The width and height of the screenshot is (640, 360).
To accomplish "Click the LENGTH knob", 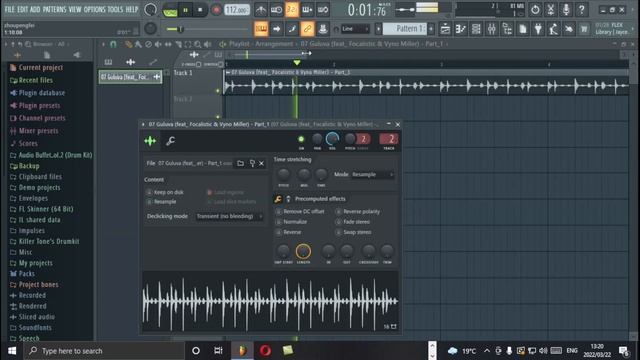I will (303, 251).
